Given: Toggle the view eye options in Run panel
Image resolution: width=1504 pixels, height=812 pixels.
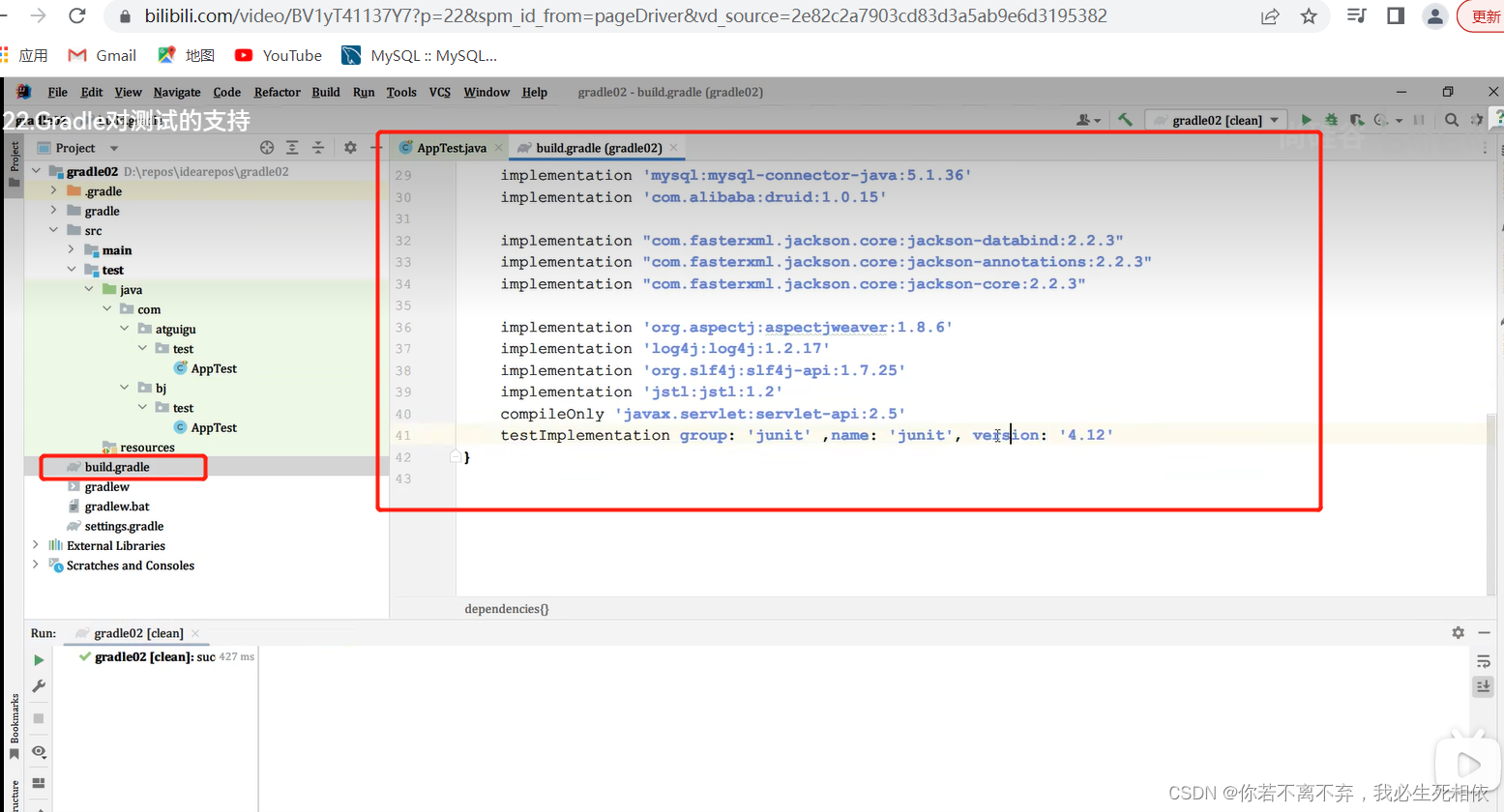Looking at the screenshot, I should 39,751.
